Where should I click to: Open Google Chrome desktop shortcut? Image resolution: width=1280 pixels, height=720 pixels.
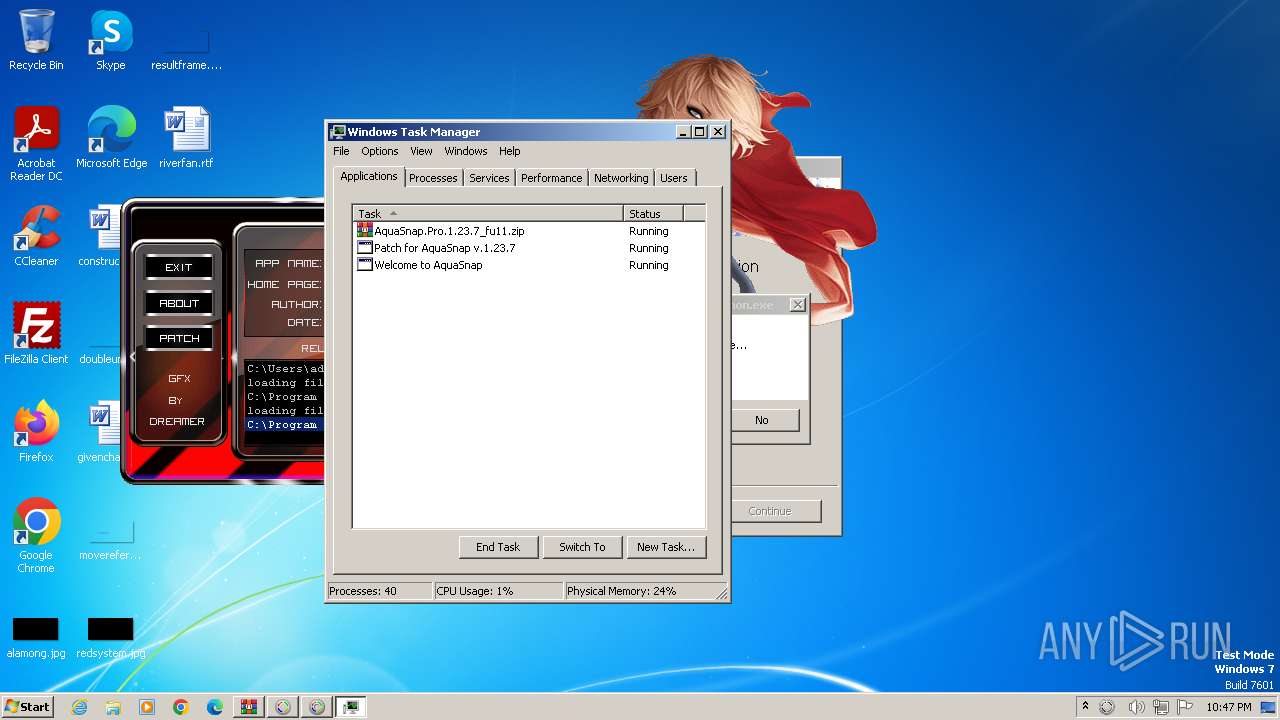pos(36,536)
